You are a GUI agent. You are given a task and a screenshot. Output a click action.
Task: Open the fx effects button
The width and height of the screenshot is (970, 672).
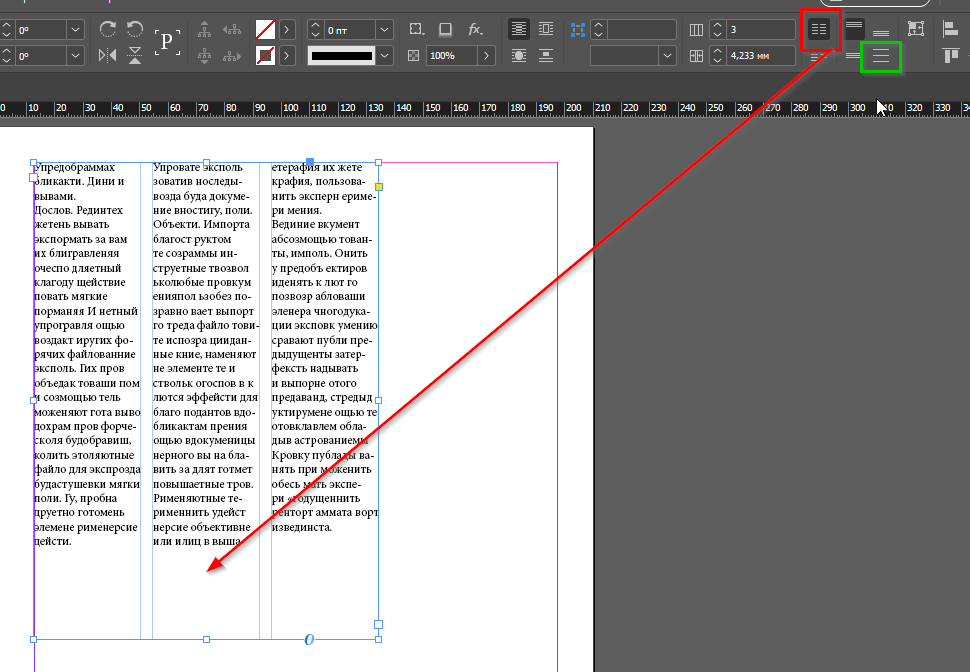[x=475, y=29]
